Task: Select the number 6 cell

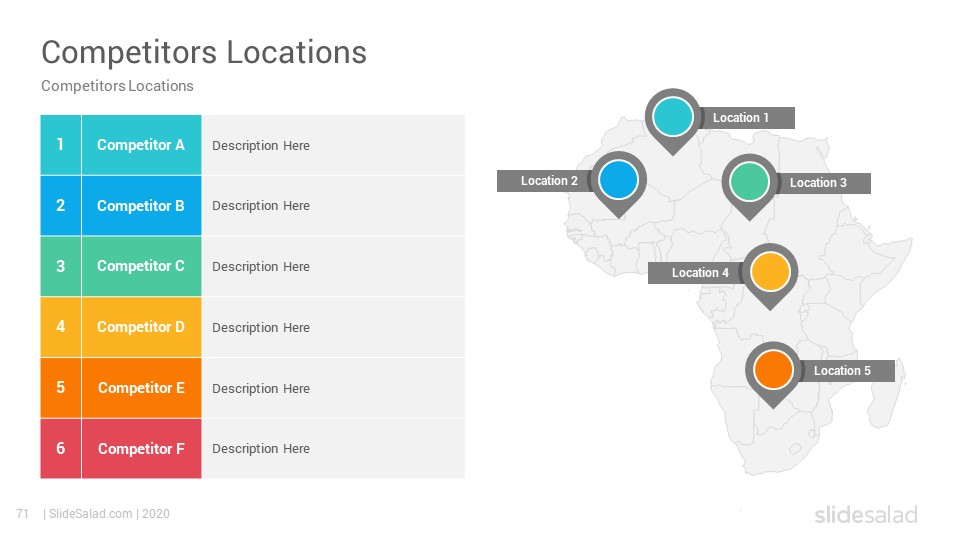Action: (x=61, y=449)
